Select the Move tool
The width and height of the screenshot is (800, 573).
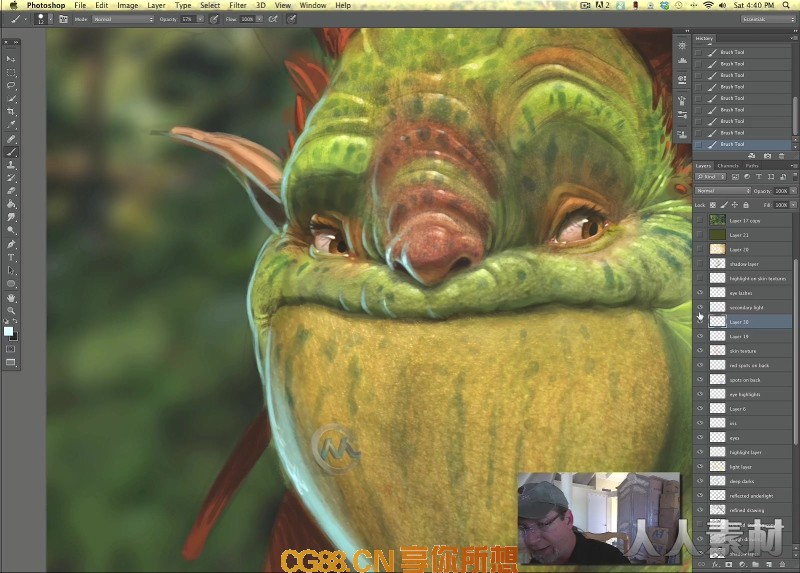tap(11, 59)
